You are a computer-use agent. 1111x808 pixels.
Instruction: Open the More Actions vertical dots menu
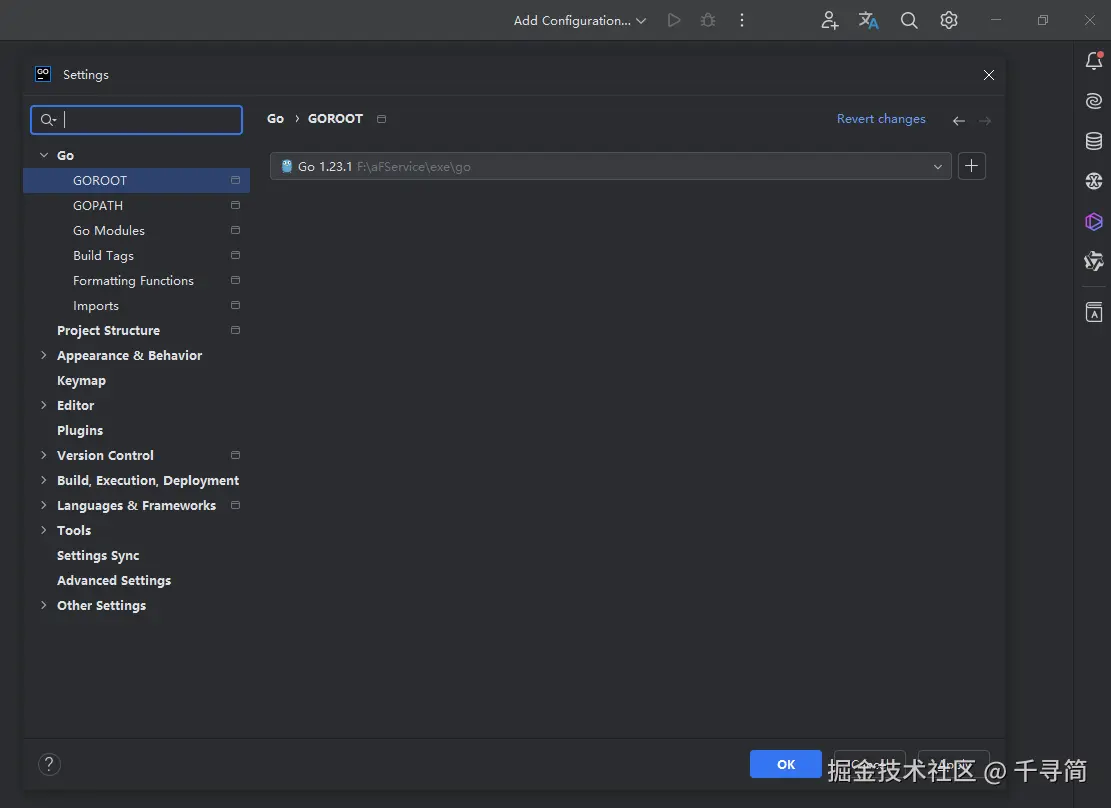[742, 21]
